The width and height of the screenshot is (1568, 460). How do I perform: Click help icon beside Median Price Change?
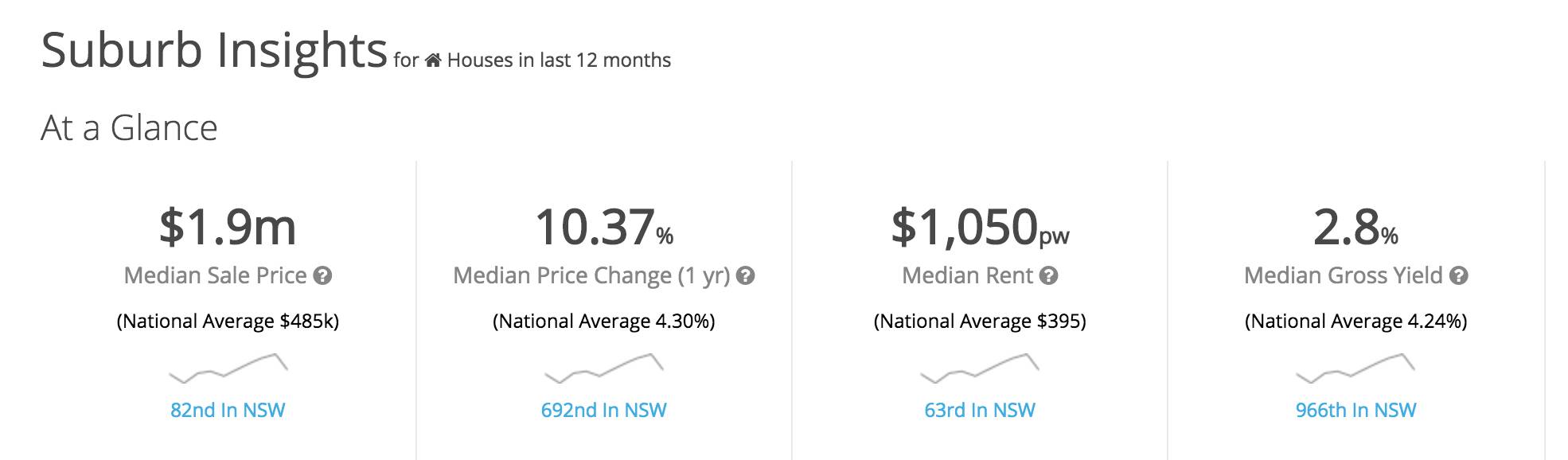(x=745, y=276)
